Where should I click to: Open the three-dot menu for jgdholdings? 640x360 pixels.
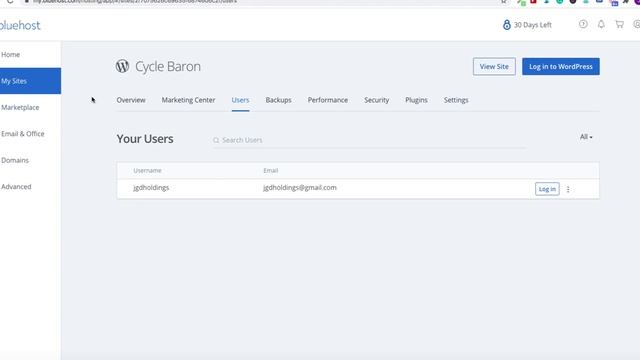(x=568, y=189)
